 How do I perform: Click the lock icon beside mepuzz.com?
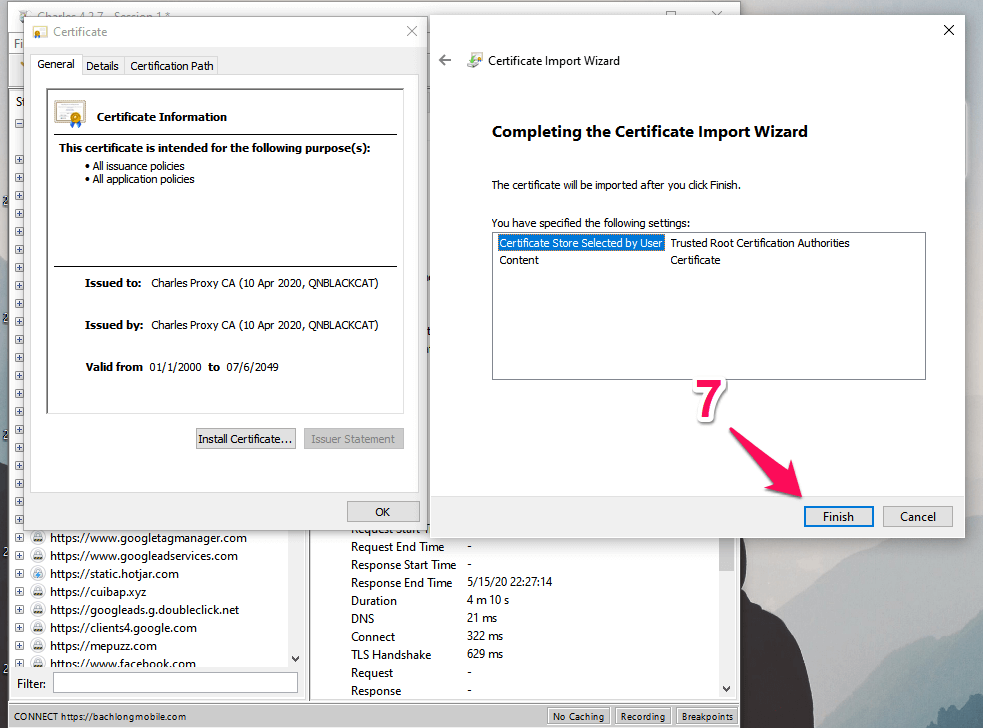tap(38, 646)
